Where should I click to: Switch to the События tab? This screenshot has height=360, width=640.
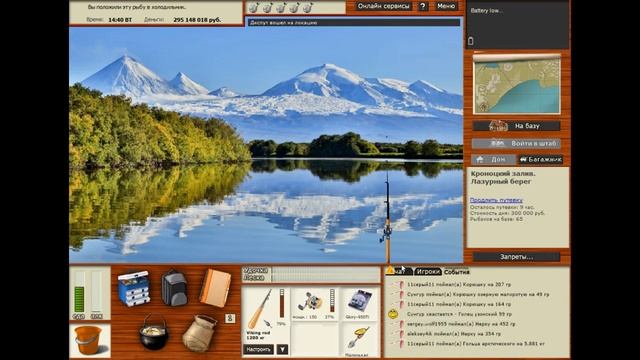(x=457, y=271)
